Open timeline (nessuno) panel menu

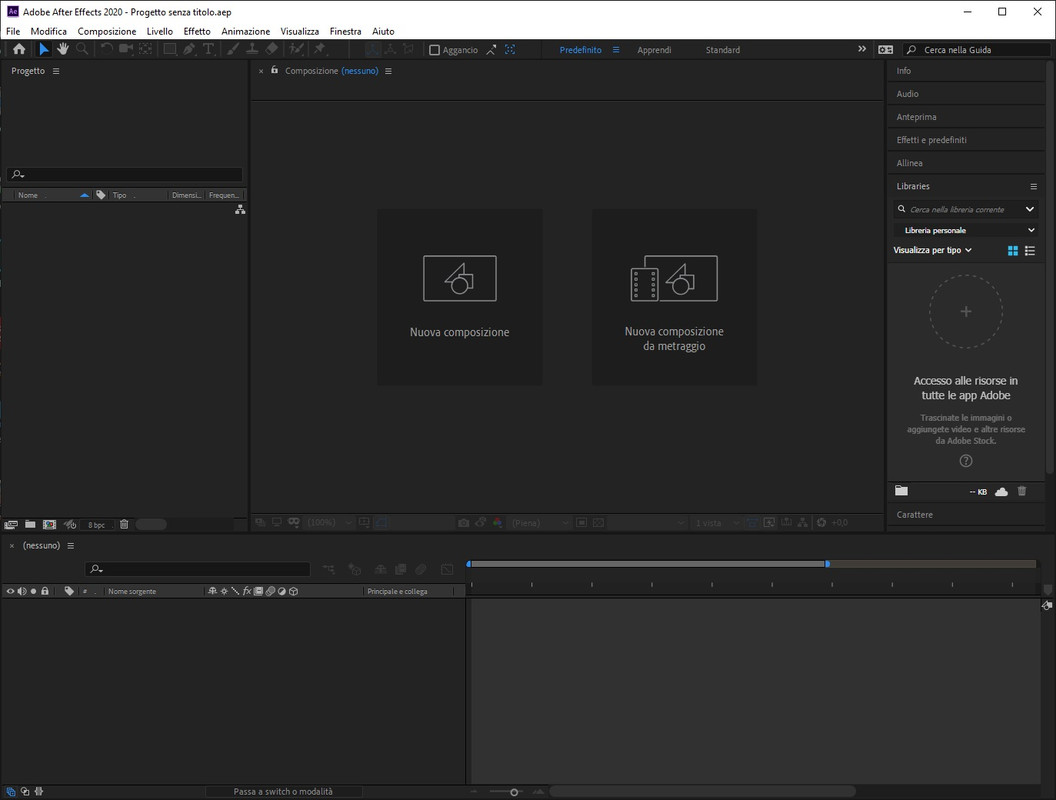click(x=71, y=545)
